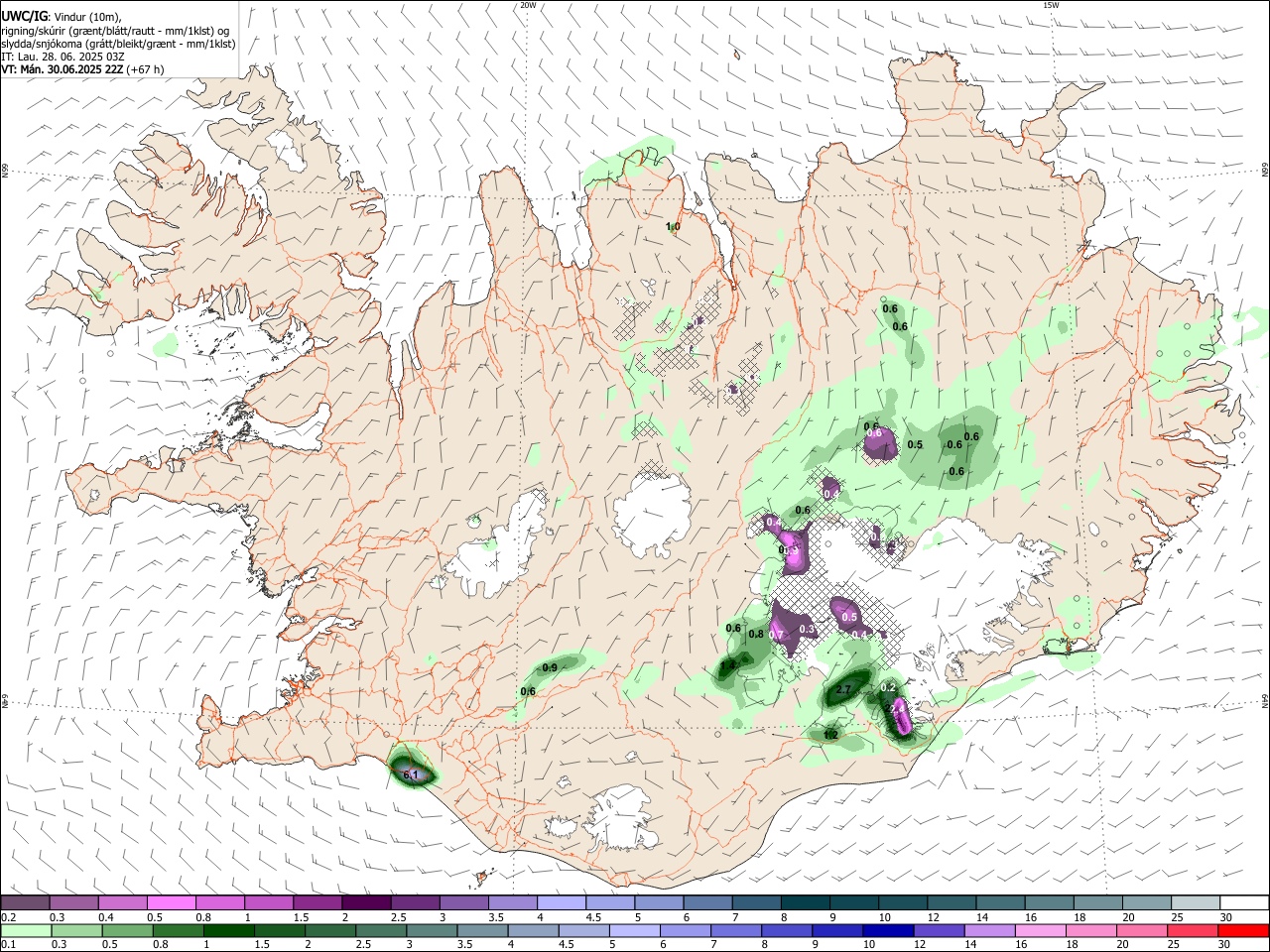Click the lower-row royal blue swatch between 9 and 10
The image size is (1270, 952).
[838, 930]
